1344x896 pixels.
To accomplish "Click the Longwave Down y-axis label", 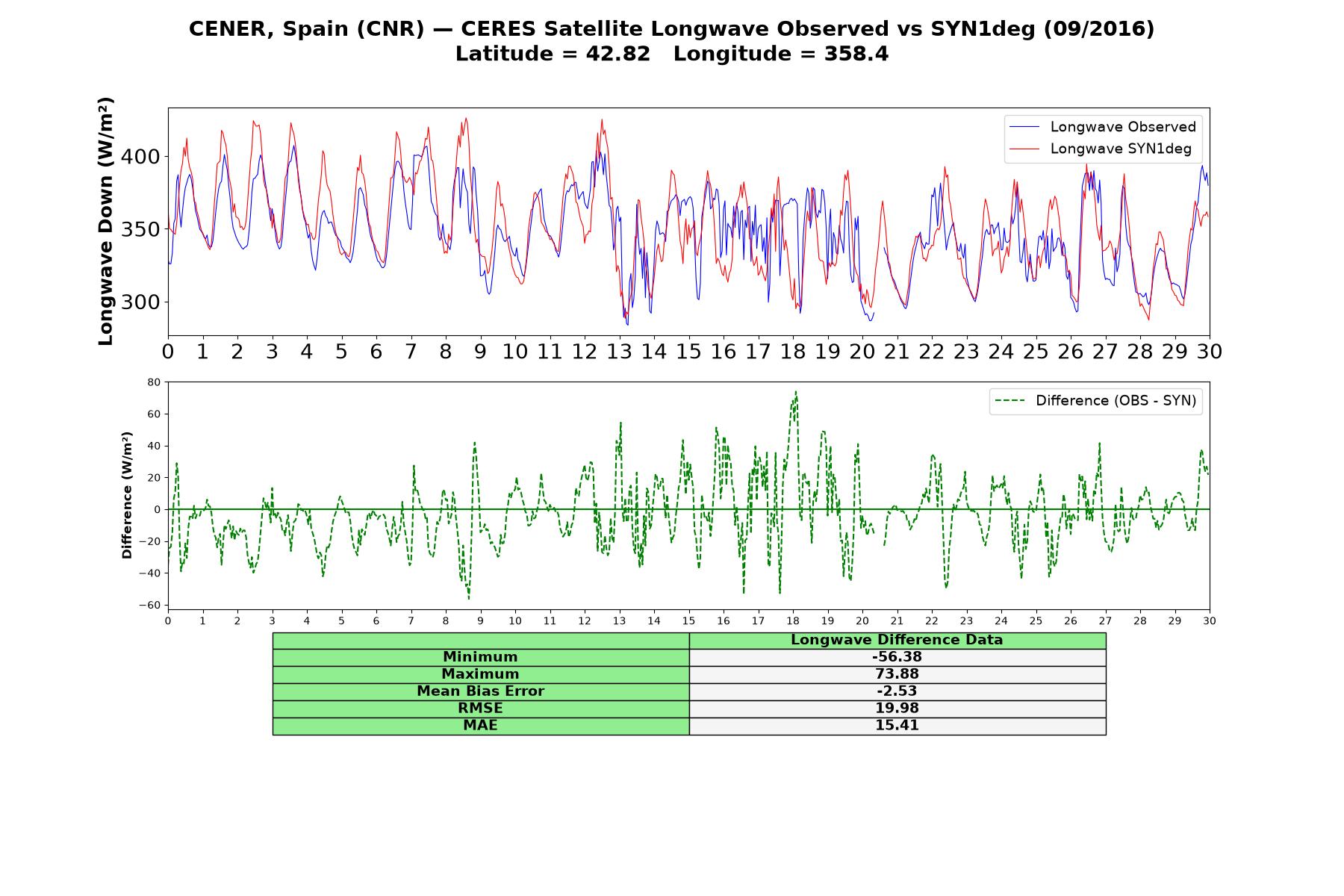I will 105,221.
